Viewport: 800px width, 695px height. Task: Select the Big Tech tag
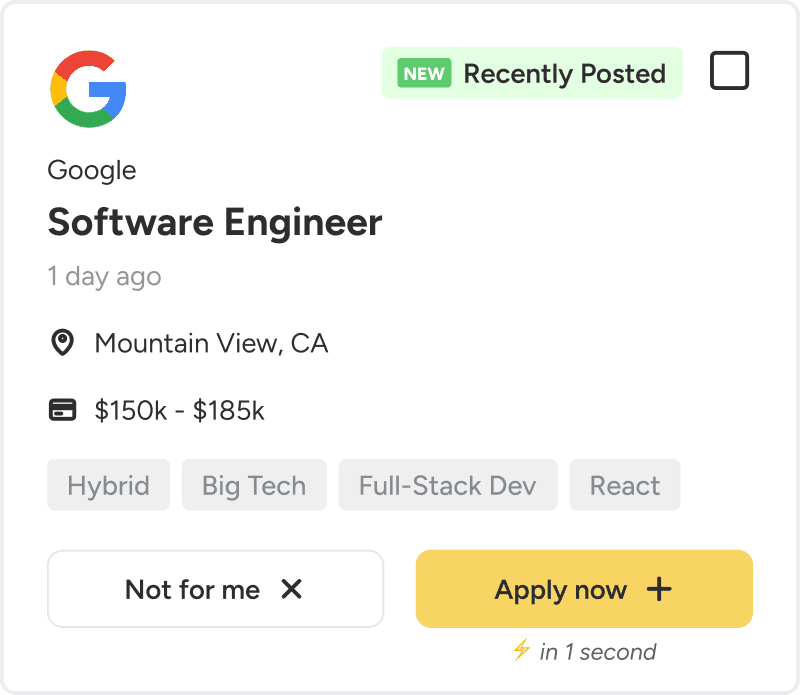(x=254, y=486)
